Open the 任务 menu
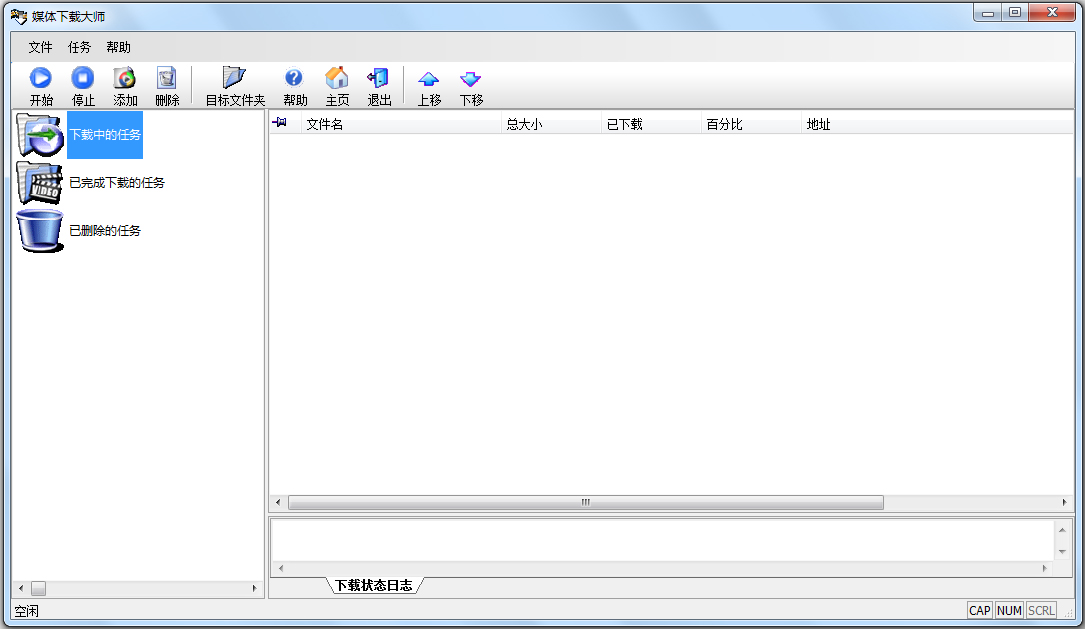The width and height of the screenshot is (1085, 629). click(x=80, y=47)
